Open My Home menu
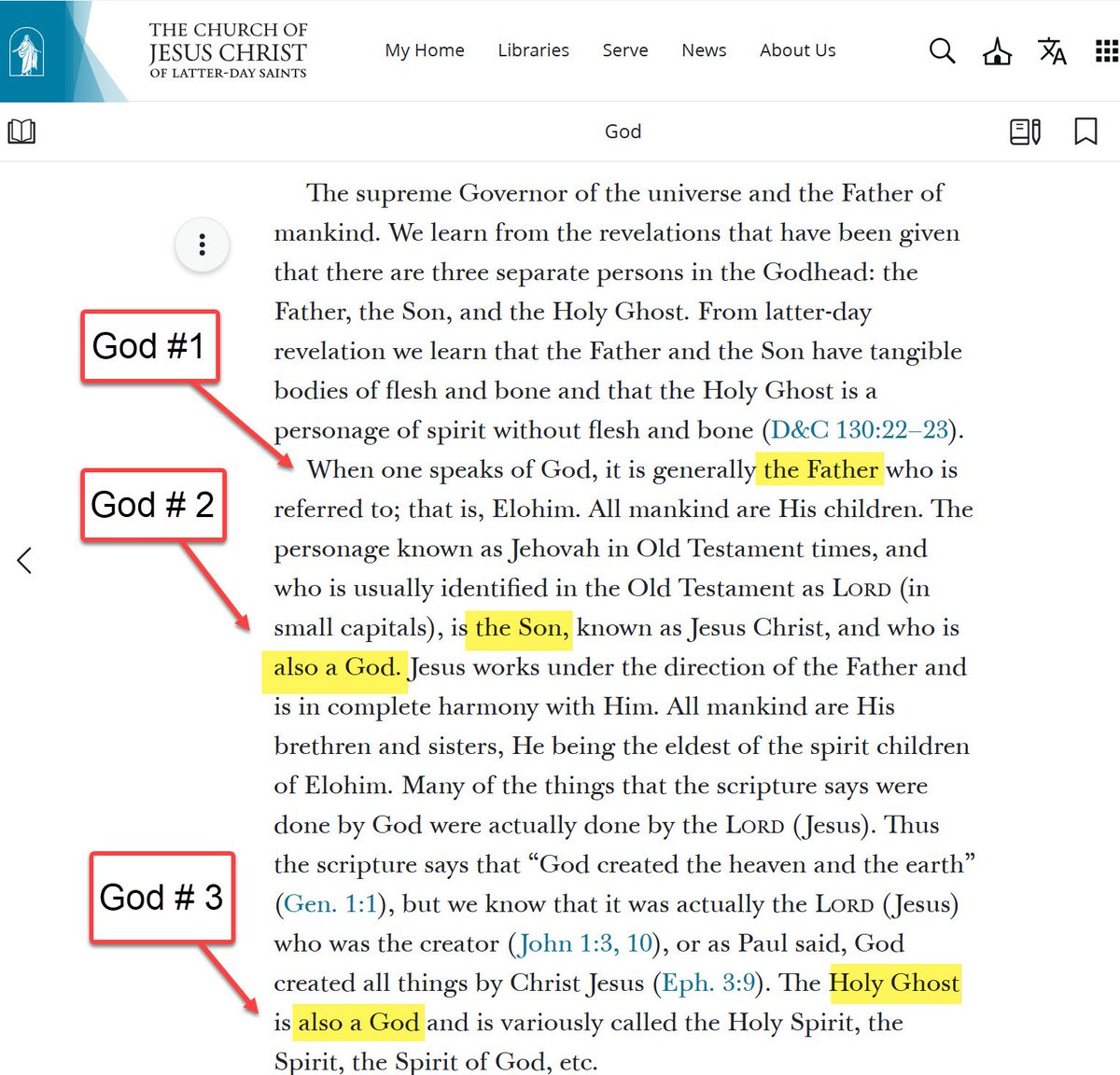 [x=425, y=50]
